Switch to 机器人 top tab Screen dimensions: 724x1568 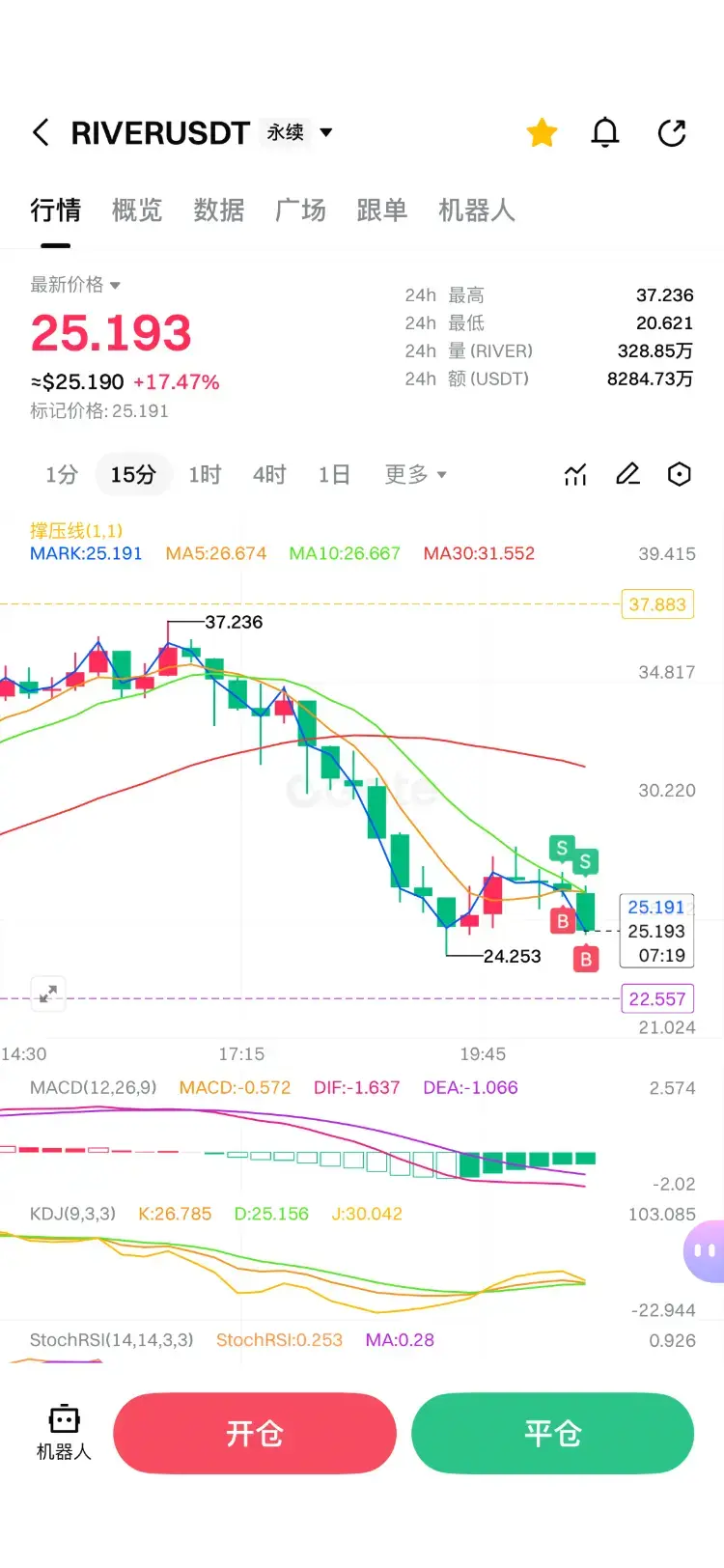(477, 210)
